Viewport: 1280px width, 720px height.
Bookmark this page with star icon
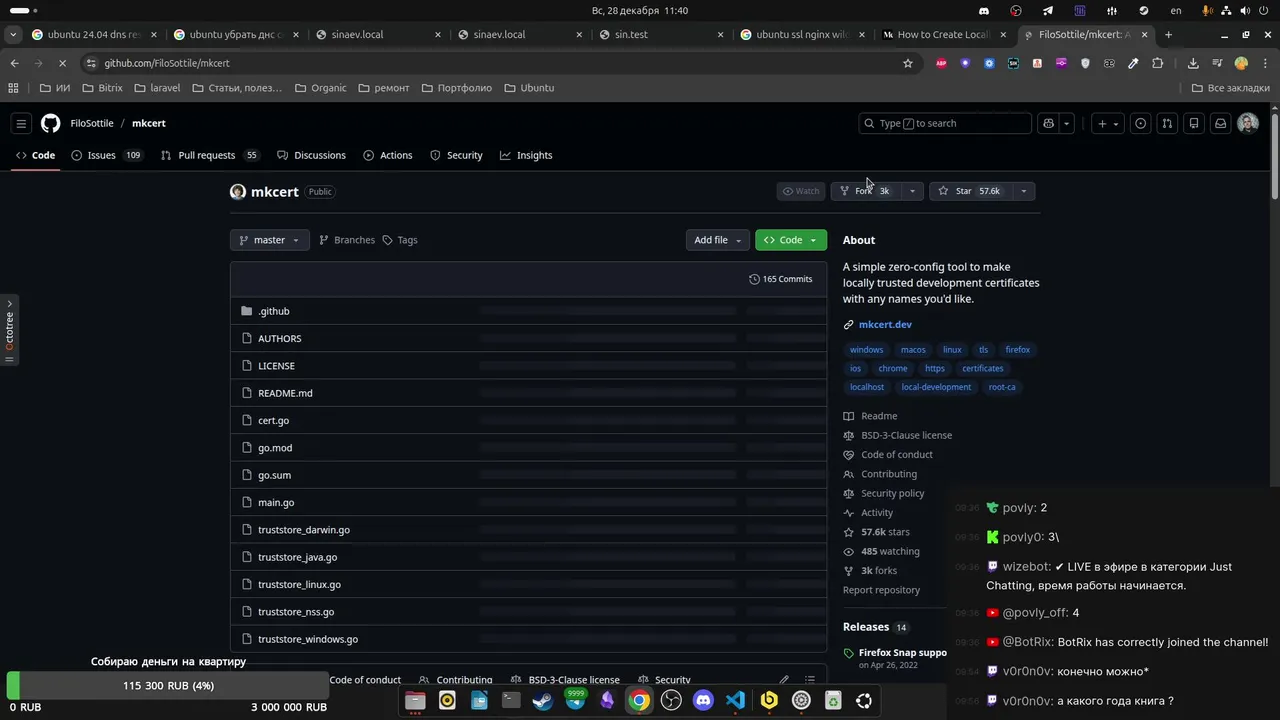[x=908, y=63]
